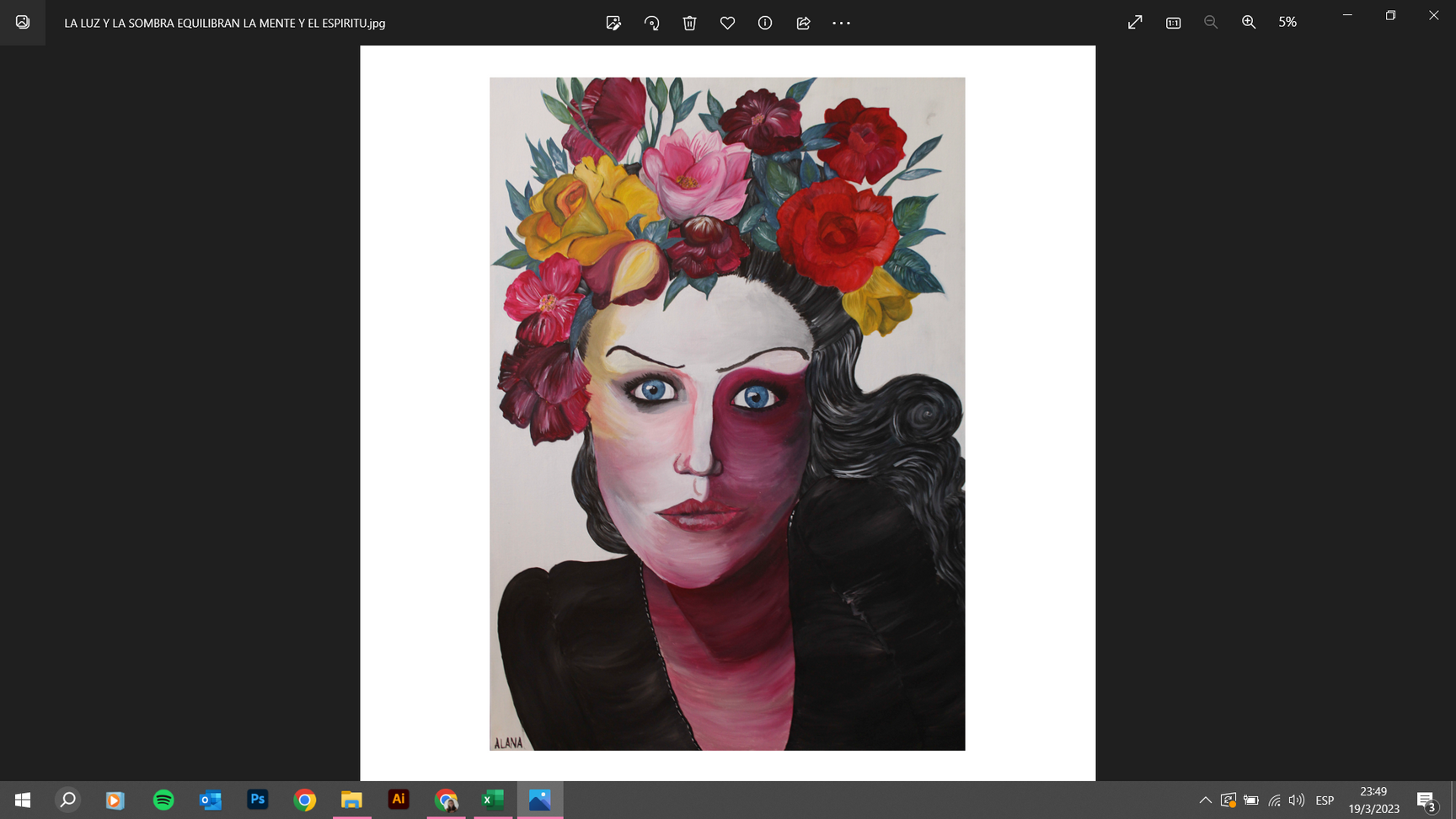Expand hidden system tray icons chevron
The height and width of the screenshot is (819, 1456).
pos(1205,800)
